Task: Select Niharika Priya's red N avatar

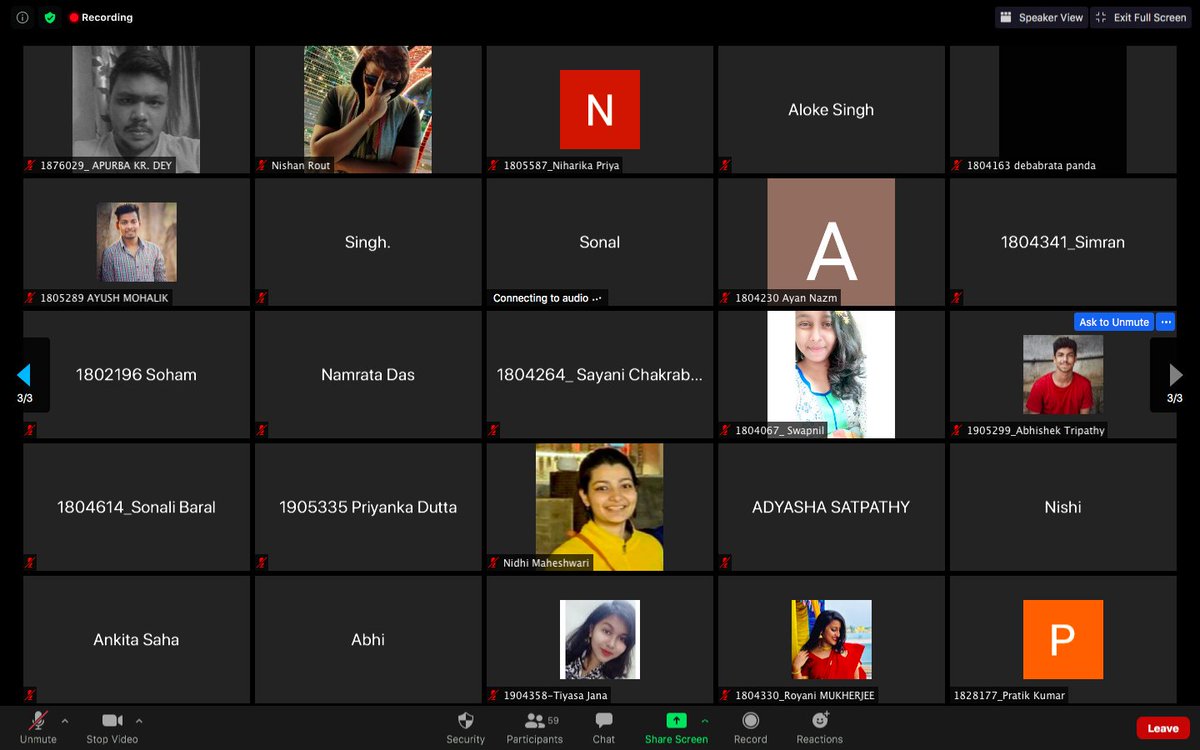Action: (x=600, y=110)
